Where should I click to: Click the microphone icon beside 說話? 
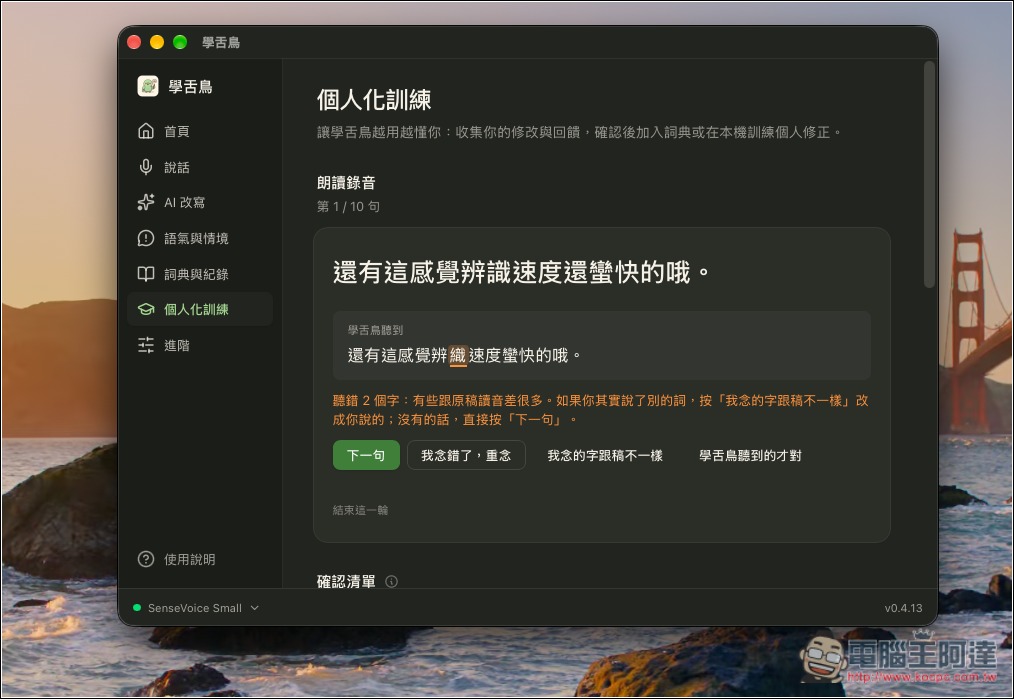(x=146, y=167)
